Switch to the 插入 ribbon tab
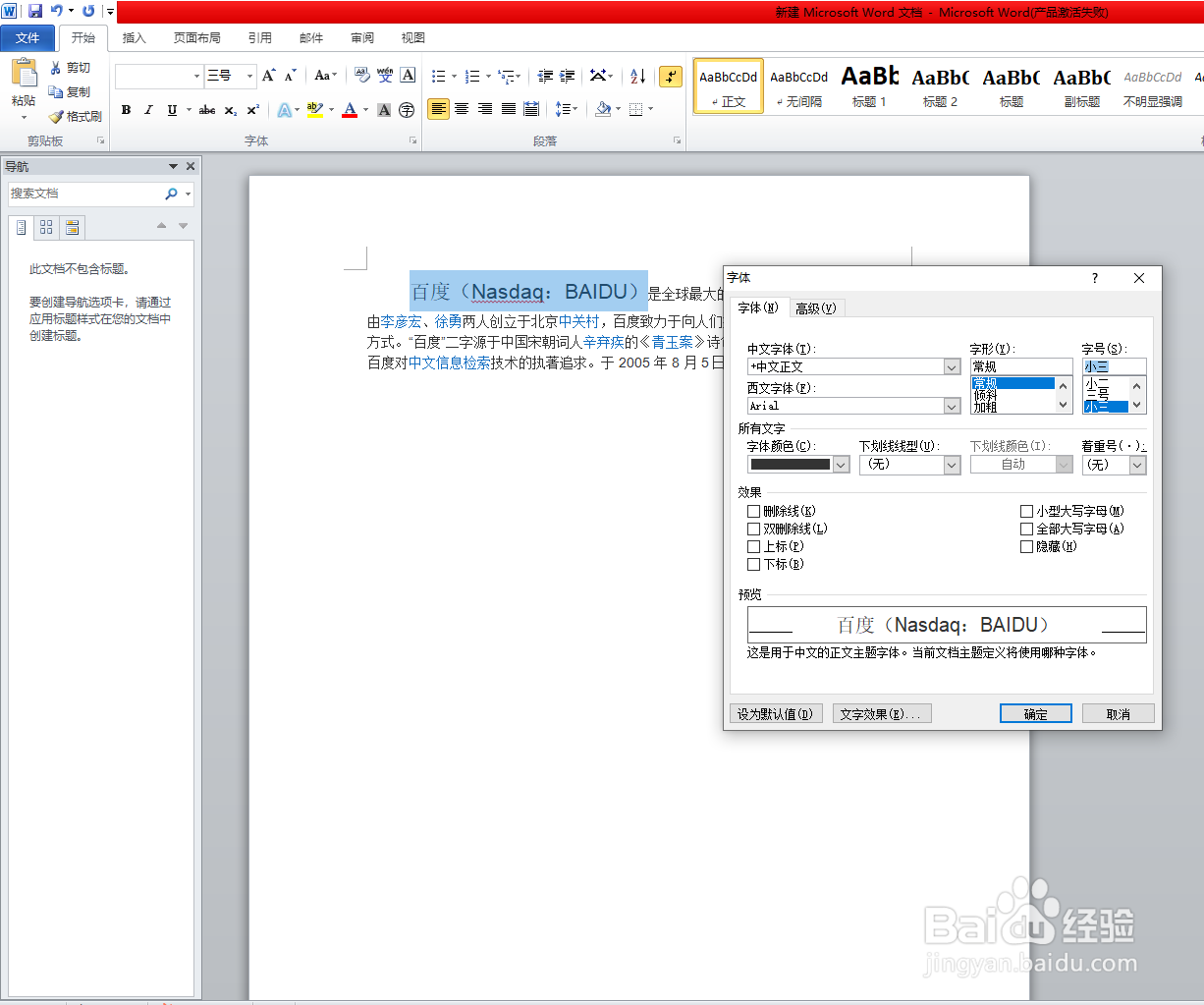Screen dimensions: 1204x1005 click(x=134, y=37)
